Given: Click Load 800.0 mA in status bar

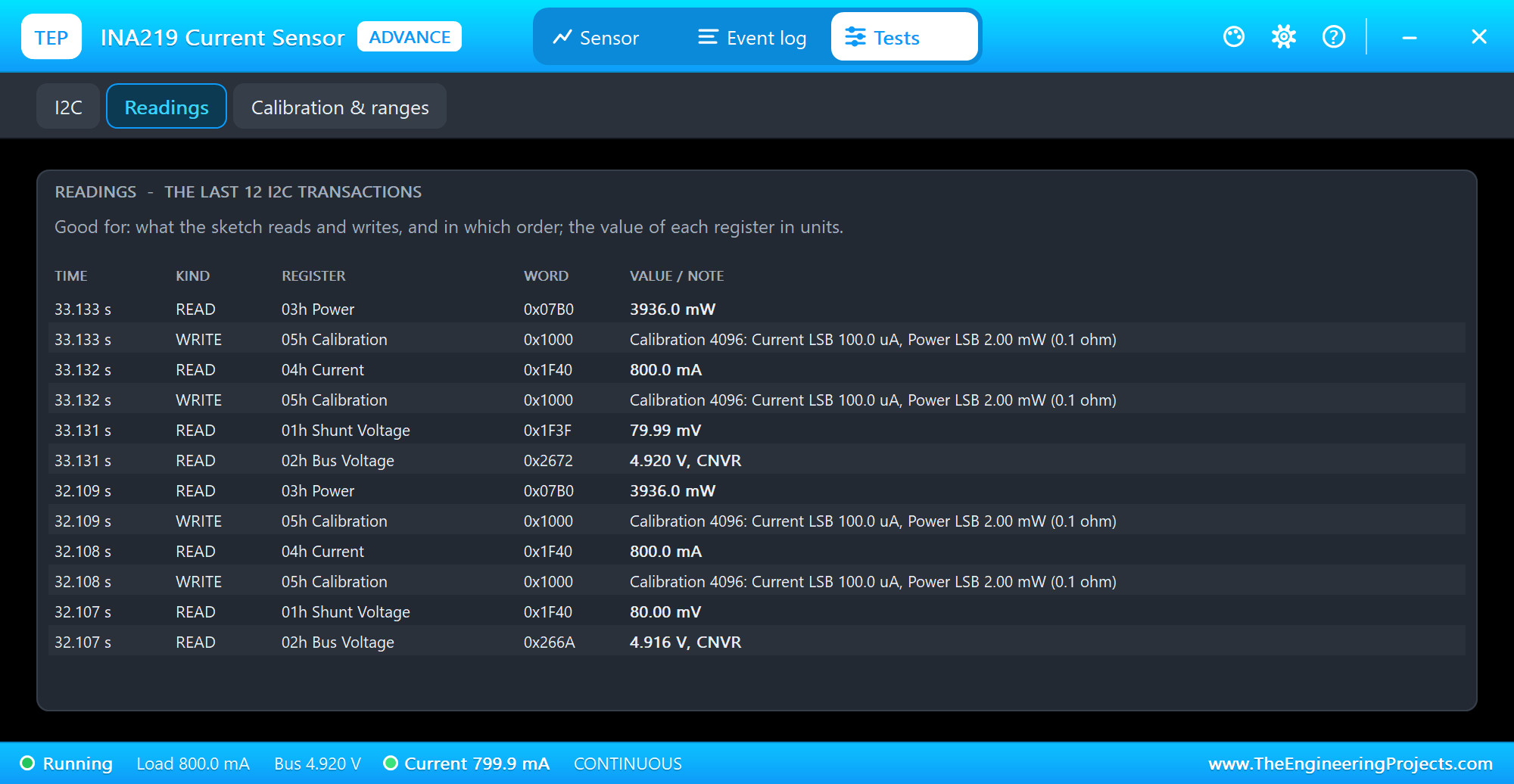Looking at the screenshot, I should (193, 764).
